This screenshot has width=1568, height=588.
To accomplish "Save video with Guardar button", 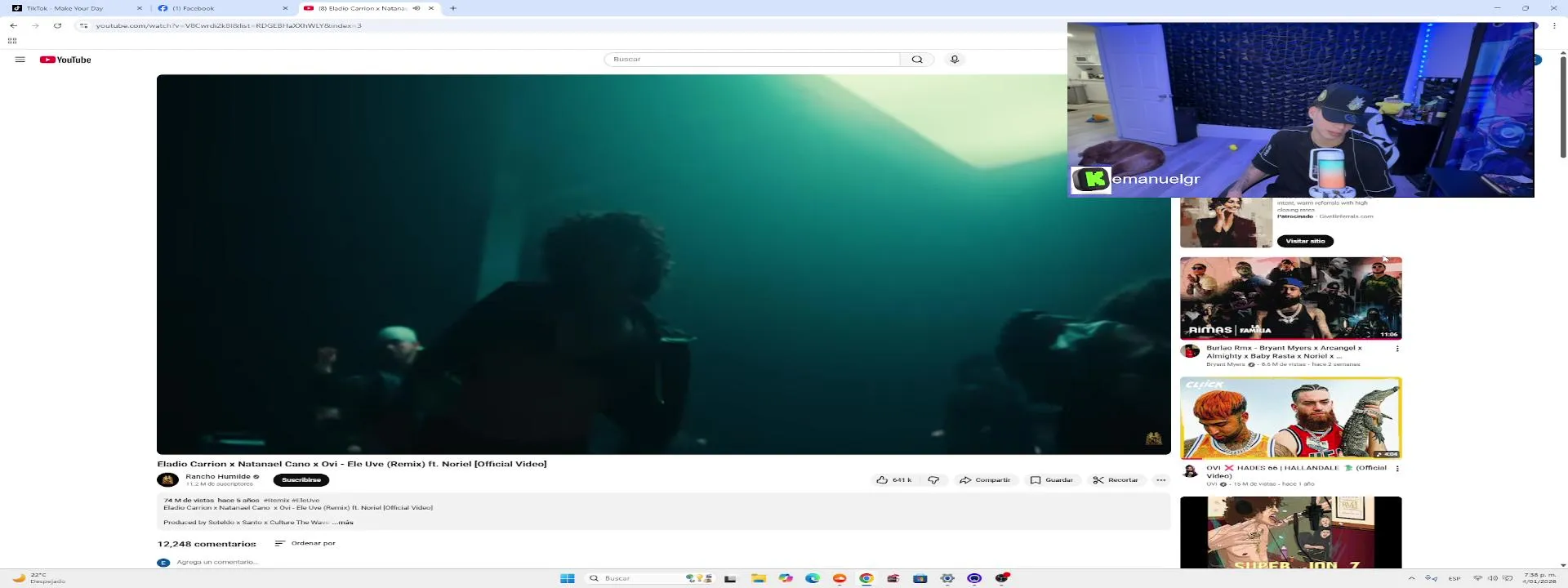I will click(x=1052, y=480).
